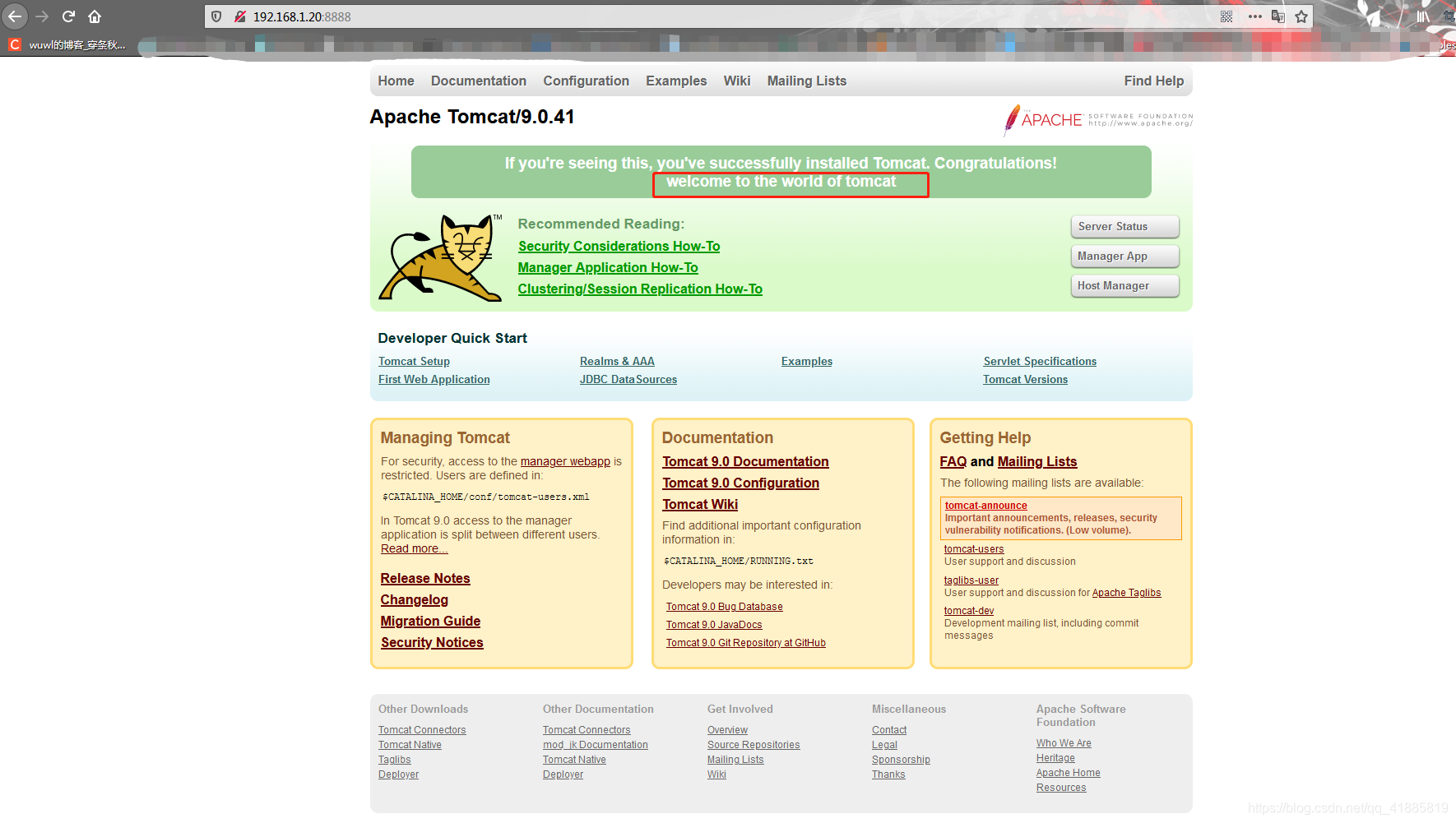
Task: Open the Mailing Lists nav item
Action: click(807, 81)
